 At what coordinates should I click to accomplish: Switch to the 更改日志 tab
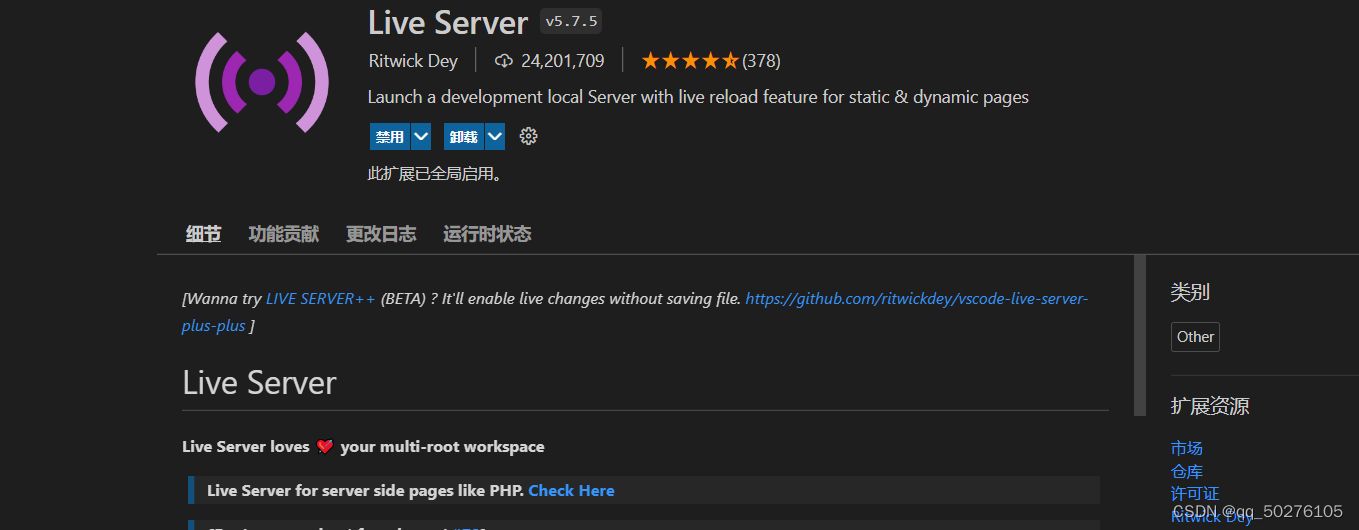tap(381, 234)
